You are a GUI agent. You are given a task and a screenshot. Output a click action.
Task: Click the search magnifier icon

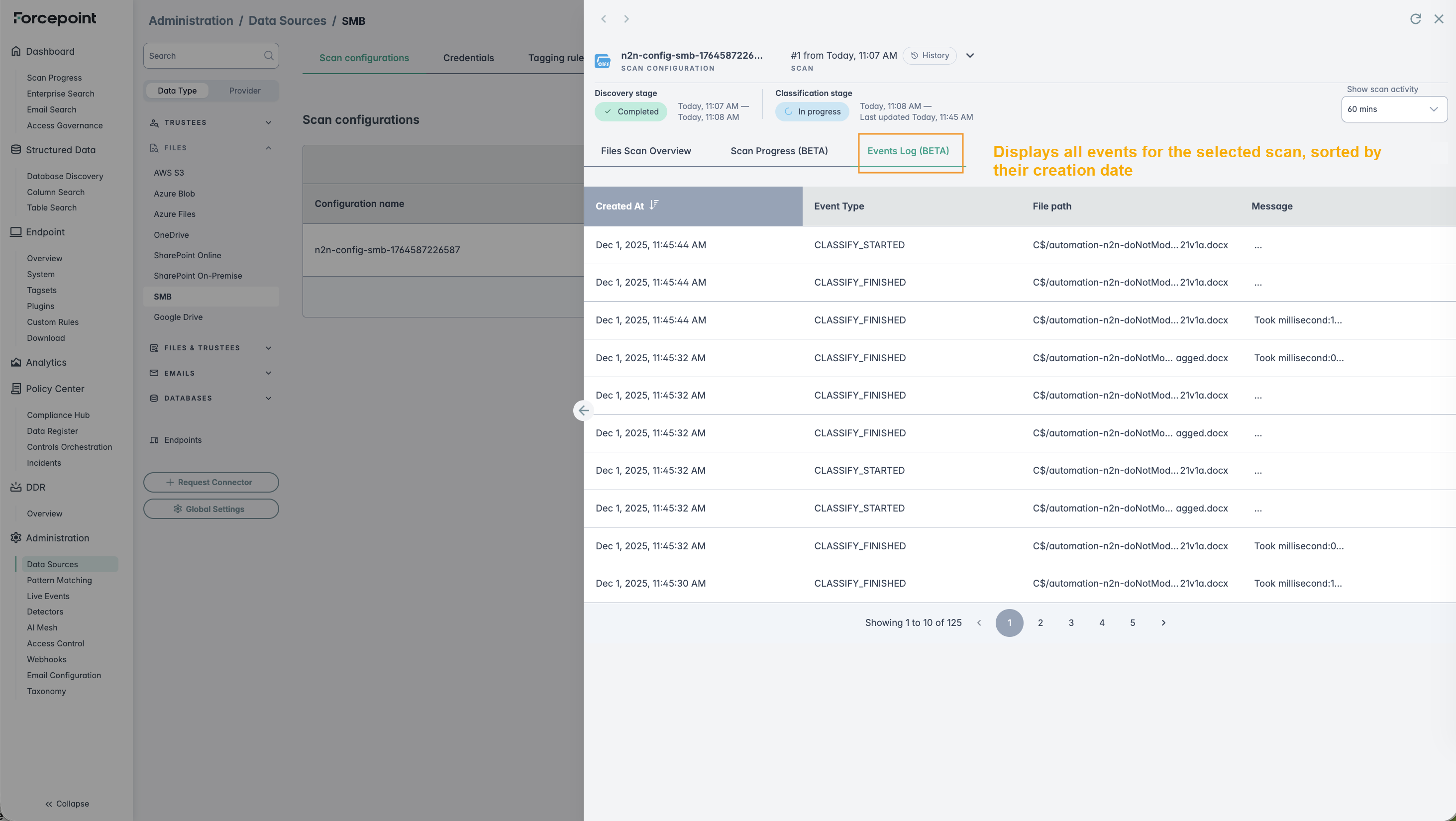(x=269, y=55)
